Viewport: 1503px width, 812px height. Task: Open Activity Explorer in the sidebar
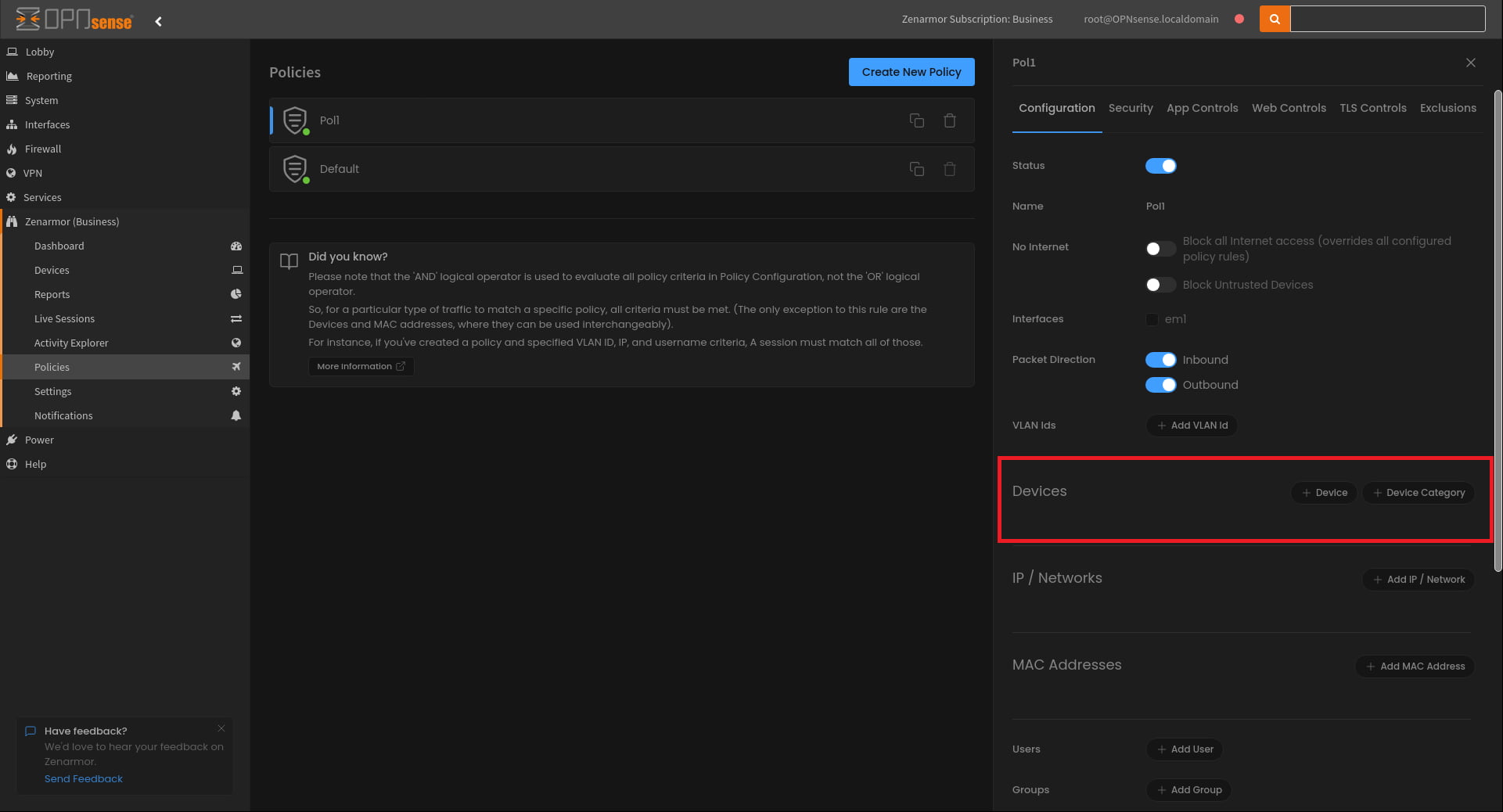point(71,343)
